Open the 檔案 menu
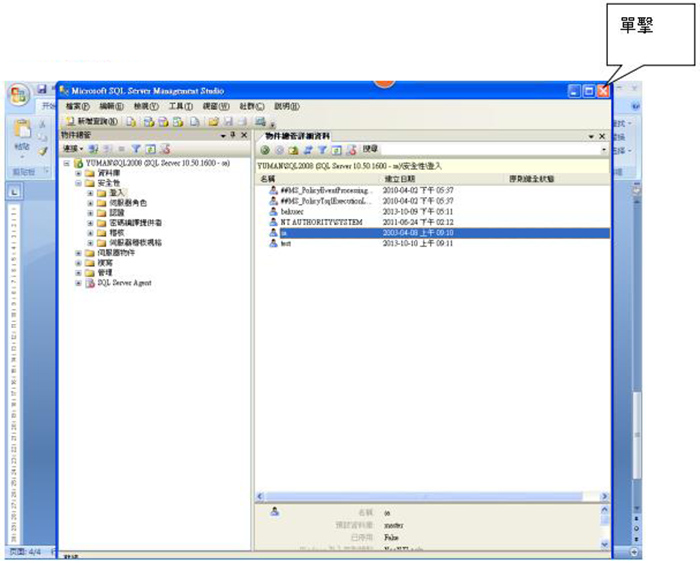Image resolution: width=700 pixels, height=563 pixels. click(77, 106)
